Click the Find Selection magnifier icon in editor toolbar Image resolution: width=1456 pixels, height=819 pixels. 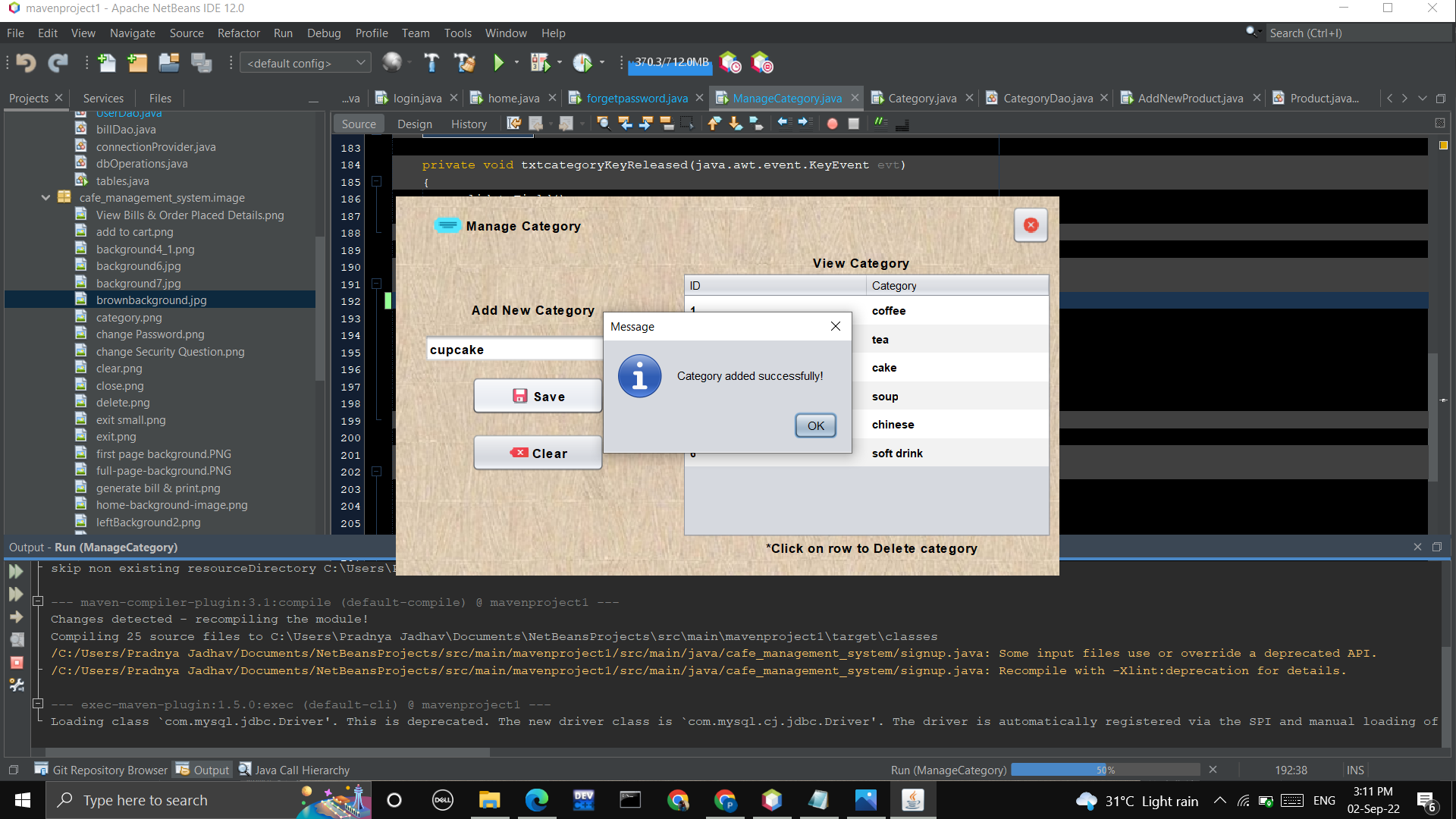[604, 124]
